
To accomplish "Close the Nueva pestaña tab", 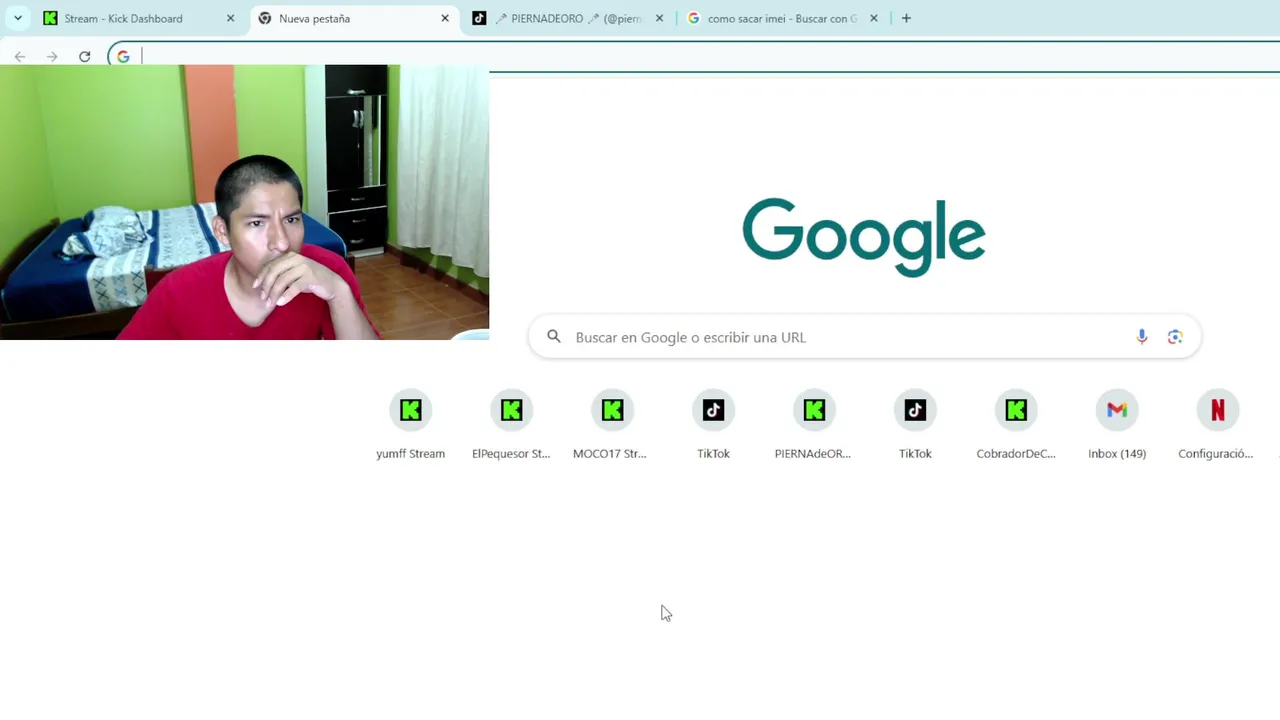I will (x=445, y=18).
